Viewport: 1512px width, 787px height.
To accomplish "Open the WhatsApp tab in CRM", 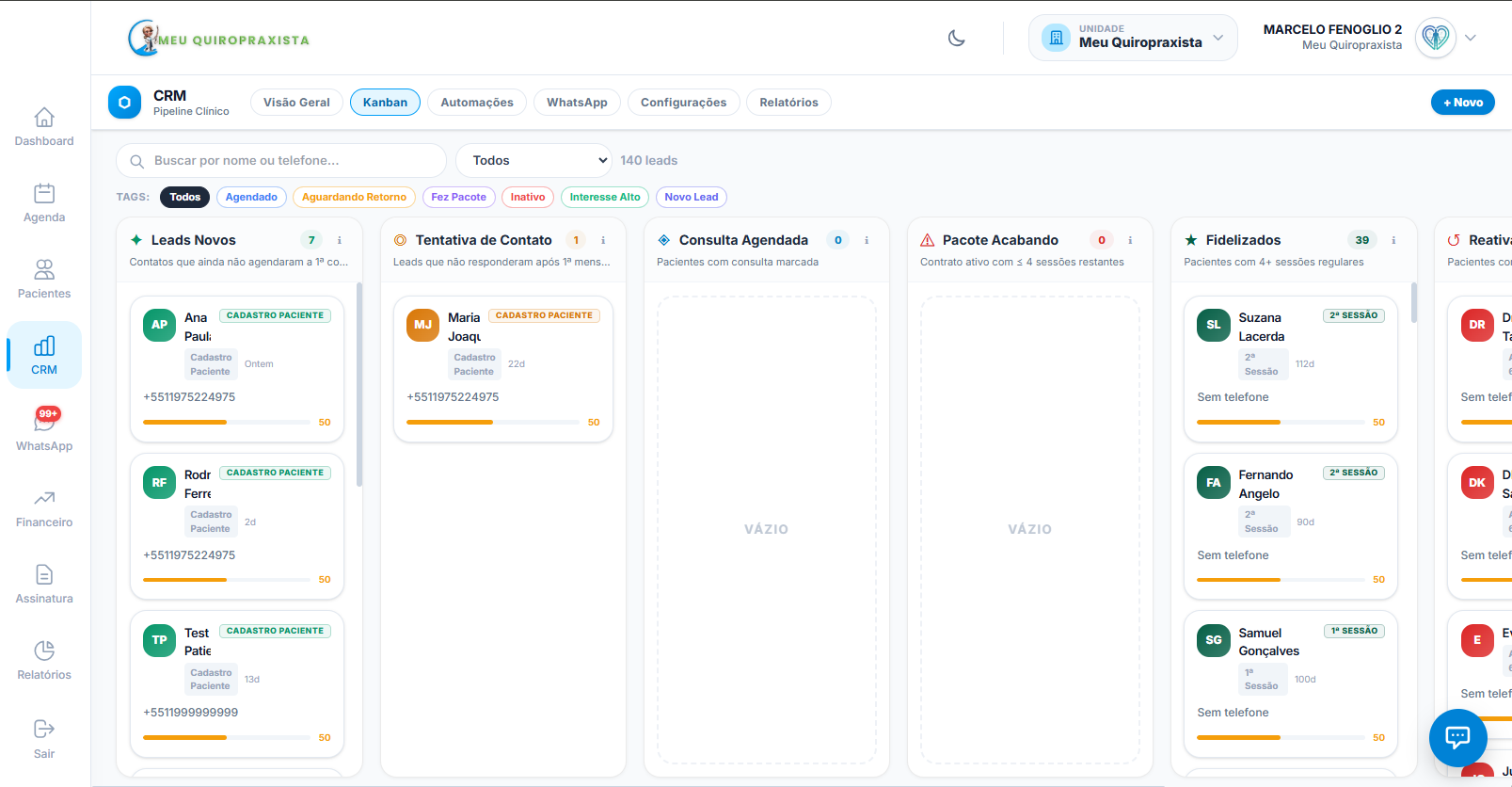I will pyautogui.click(x=577, y=103).
